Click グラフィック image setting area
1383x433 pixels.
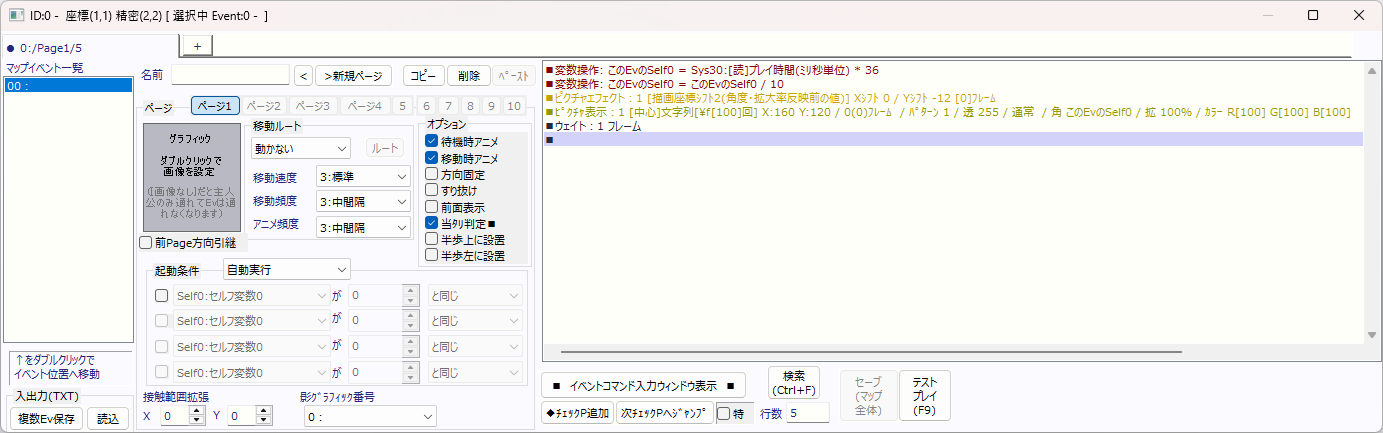point(191,177)
